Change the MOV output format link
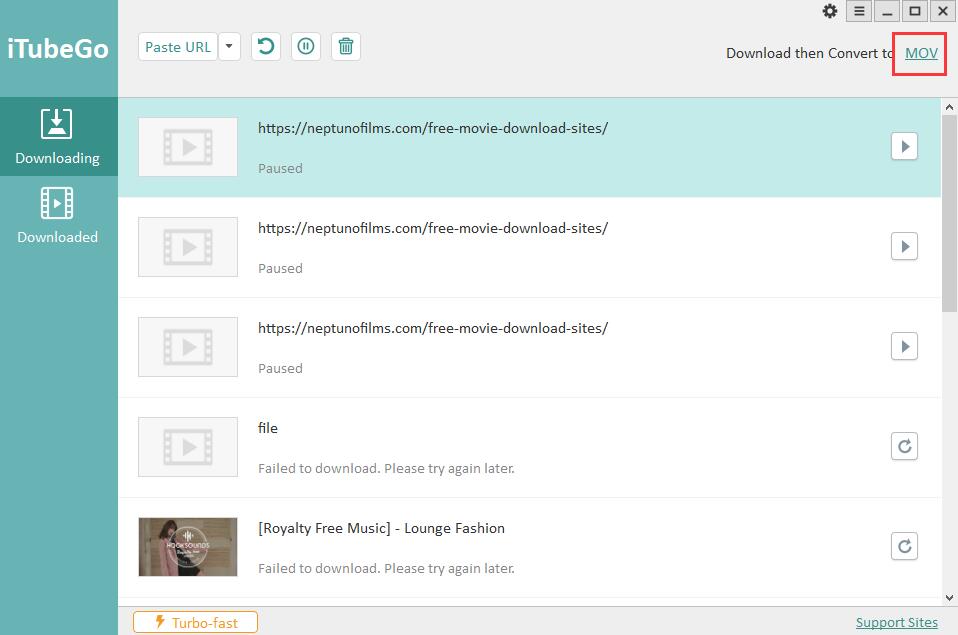Image resolution: width=958 pixels, height=635 pixels. pos(921,53)
